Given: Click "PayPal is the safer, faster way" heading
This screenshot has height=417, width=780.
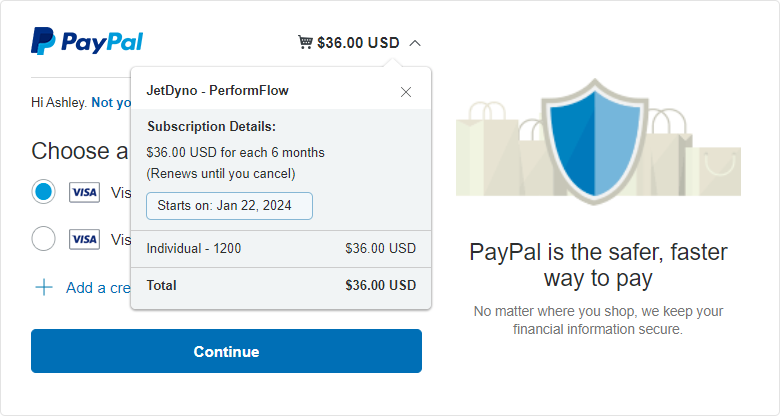Looking at the screenshot, I should click(x=598, y=265).
